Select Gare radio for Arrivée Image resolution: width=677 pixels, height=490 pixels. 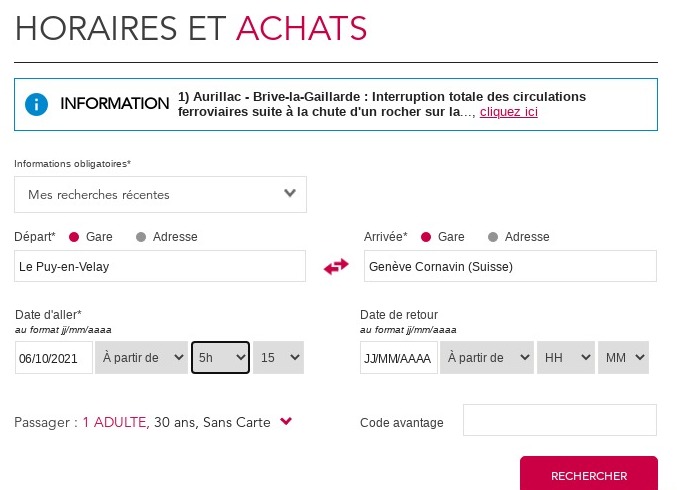pyautogui.click(x=426, y=237)
